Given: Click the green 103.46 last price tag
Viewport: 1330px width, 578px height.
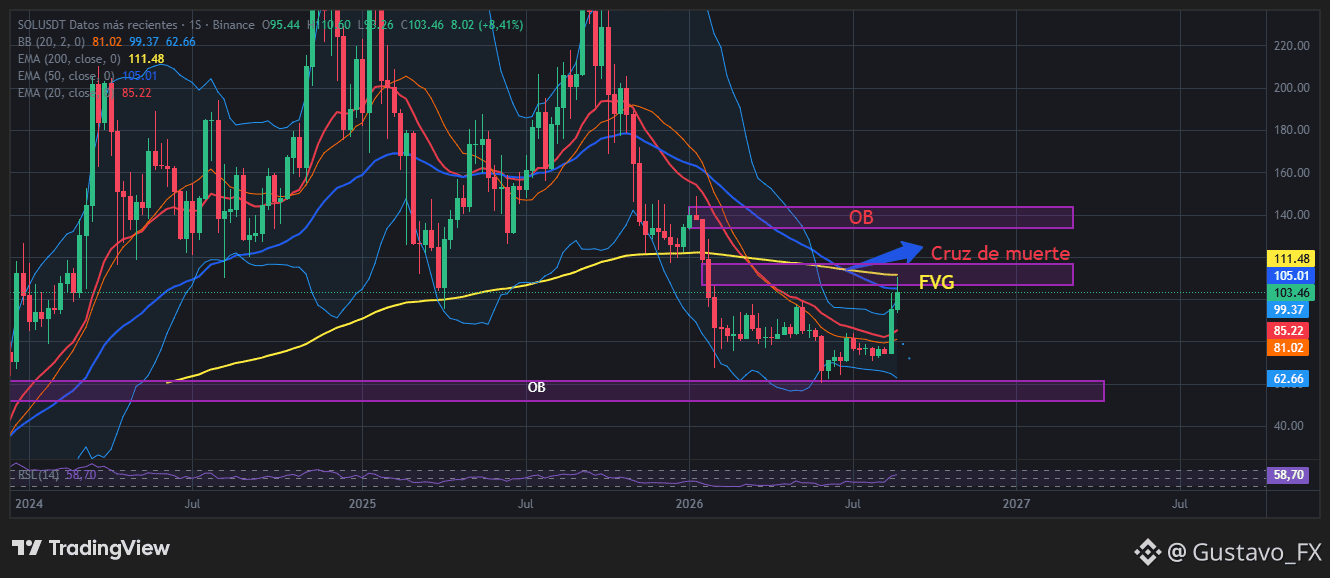Looking at the screenshot, I should [x=1289, y=293].
